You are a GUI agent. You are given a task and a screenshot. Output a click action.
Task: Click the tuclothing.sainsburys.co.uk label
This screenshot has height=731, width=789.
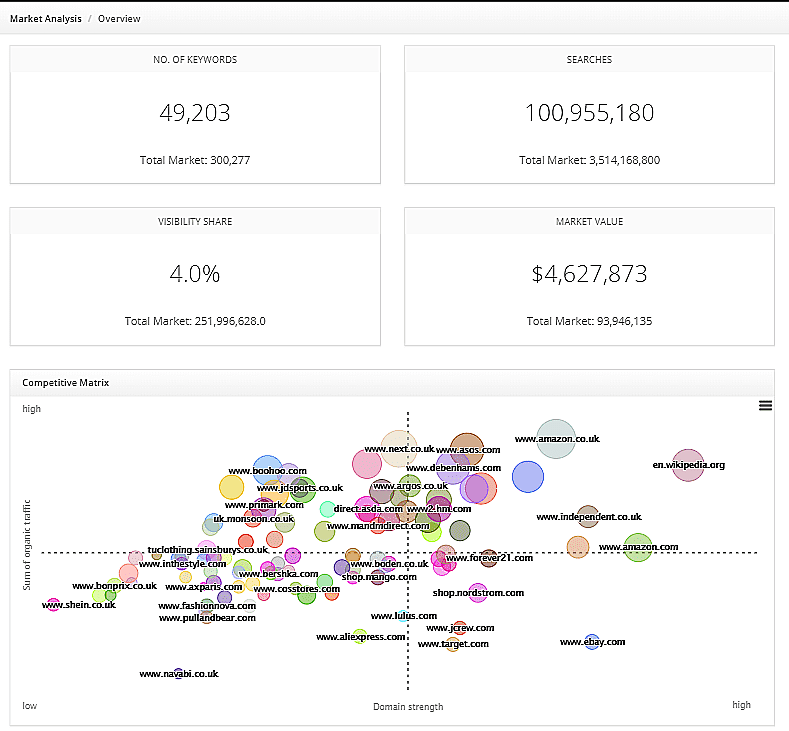[x=208, y=550]
